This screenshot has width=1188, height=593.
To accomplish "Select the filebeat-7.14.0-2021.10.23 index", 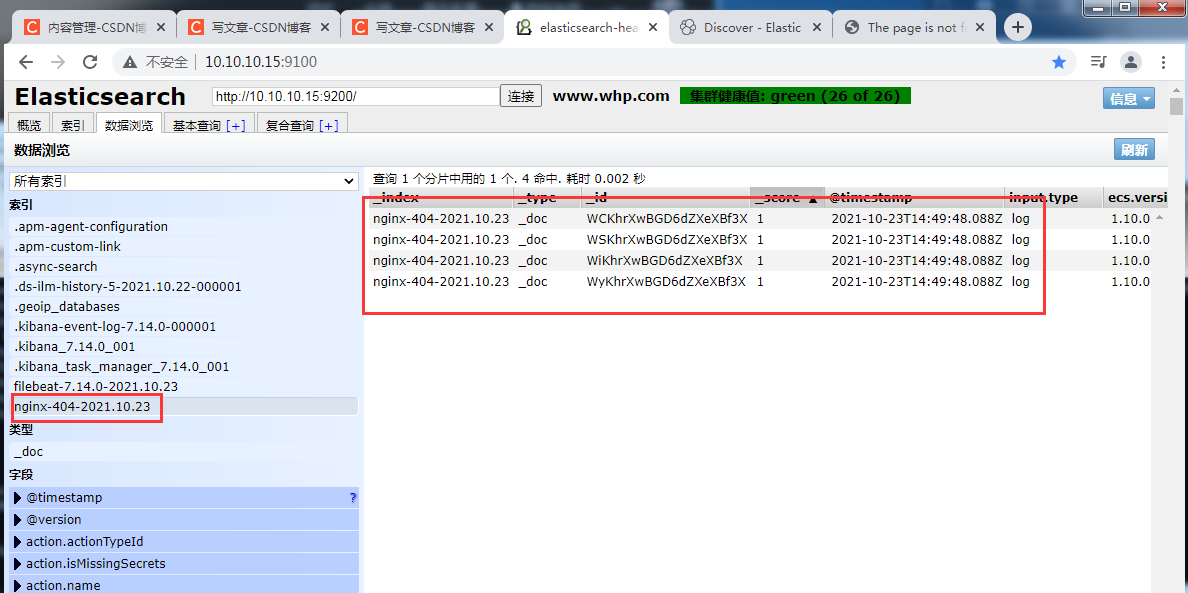I will [x=183, y=386].
